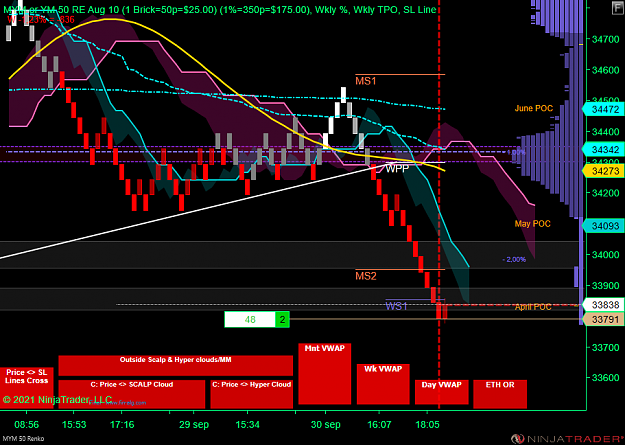Click the Price <> SL Lines Cross box
625x445 pixels.
pyautogui.click(x=26, y=388)
